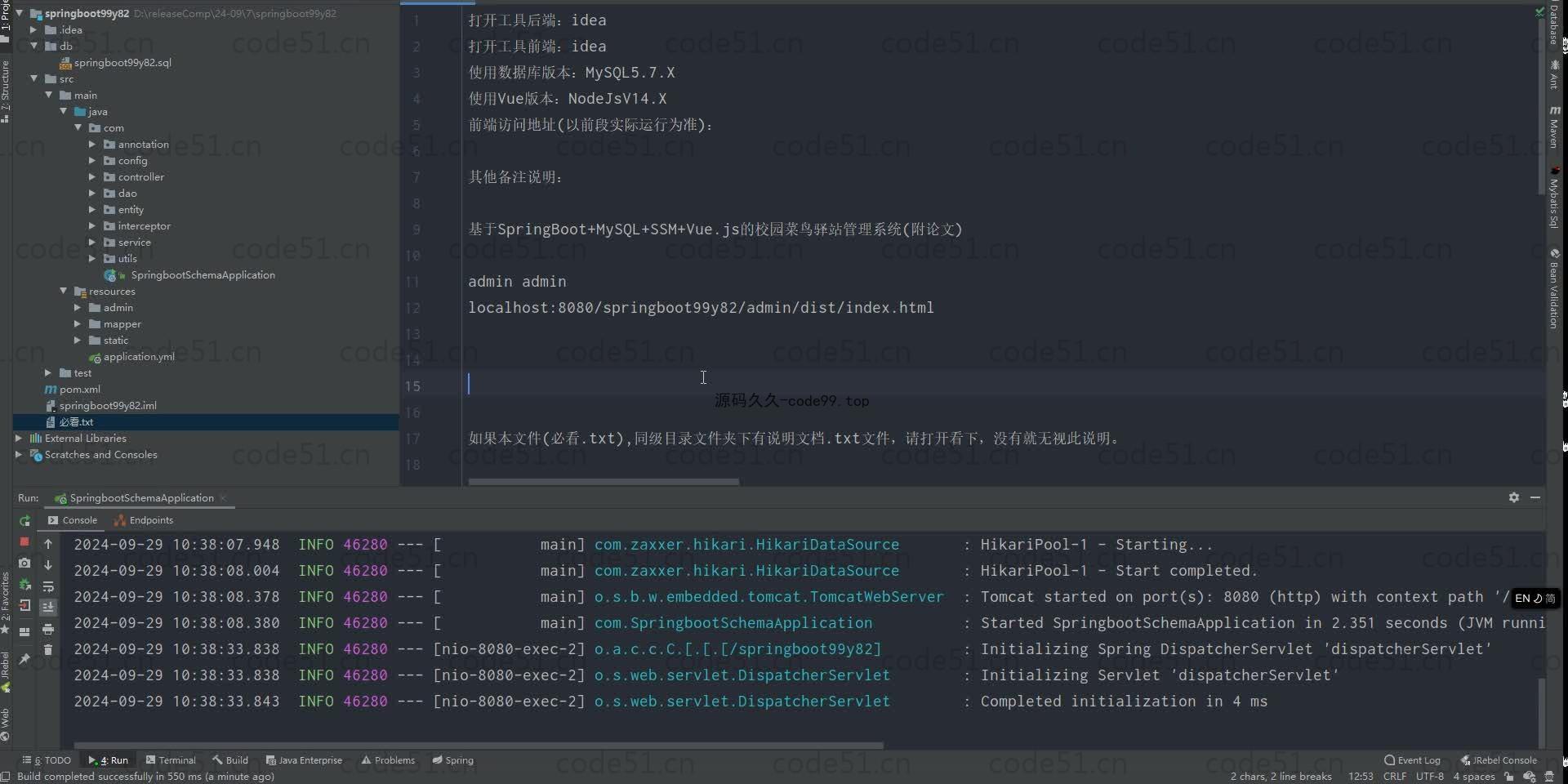This screenshot has width=1568, height=784.
Task: Open the Spring tool window tab
Action: pyautogui.click(x=452, y=760)
